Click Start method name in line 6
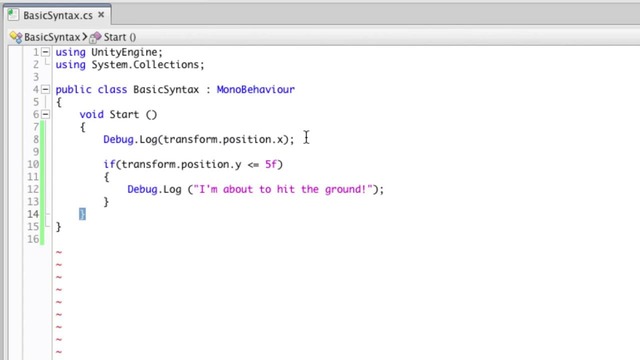 point(124,114)
